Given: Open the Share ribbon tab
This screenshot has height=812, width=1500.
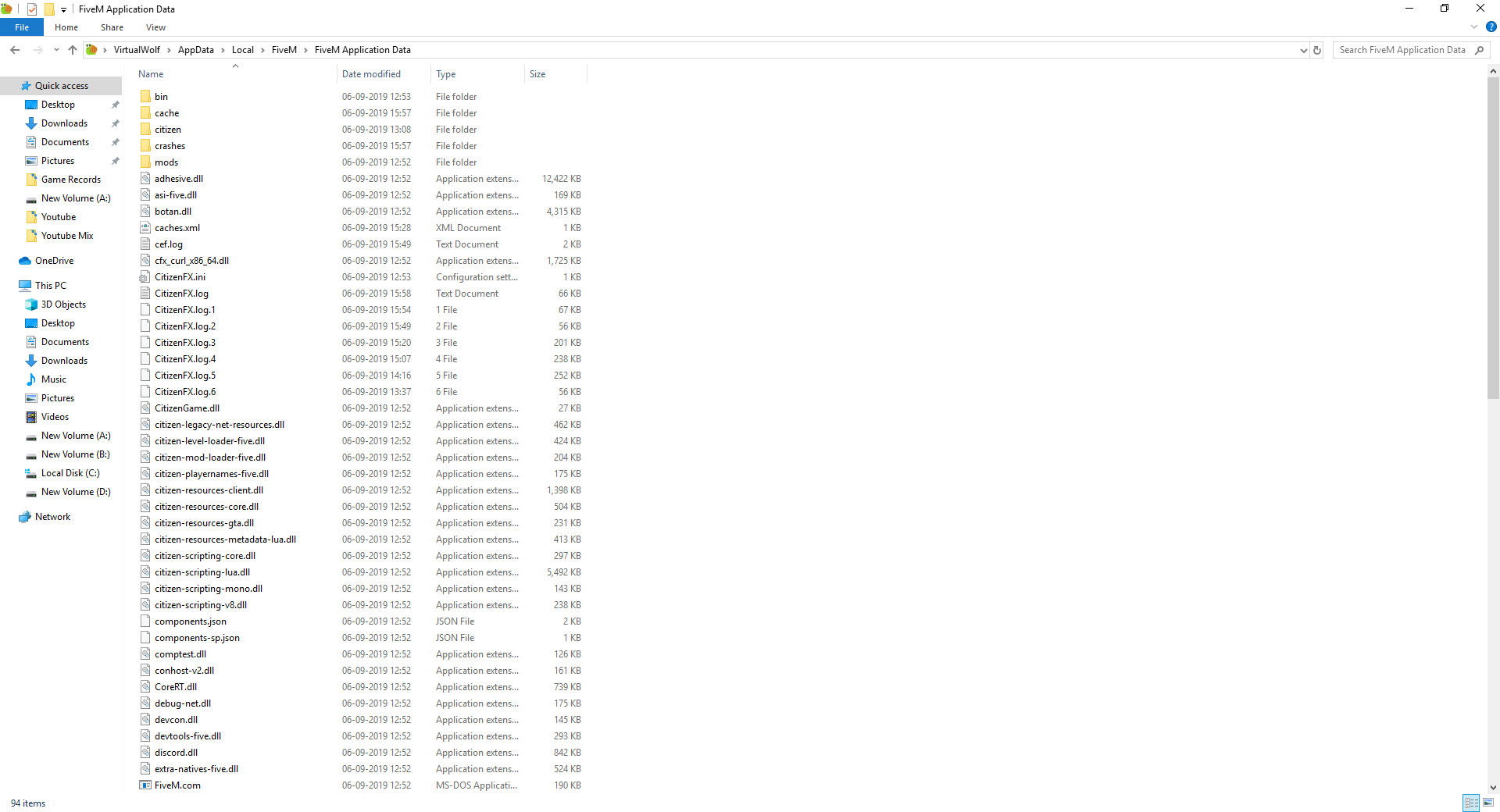Looking at the screenshot, I should [112, 27].
